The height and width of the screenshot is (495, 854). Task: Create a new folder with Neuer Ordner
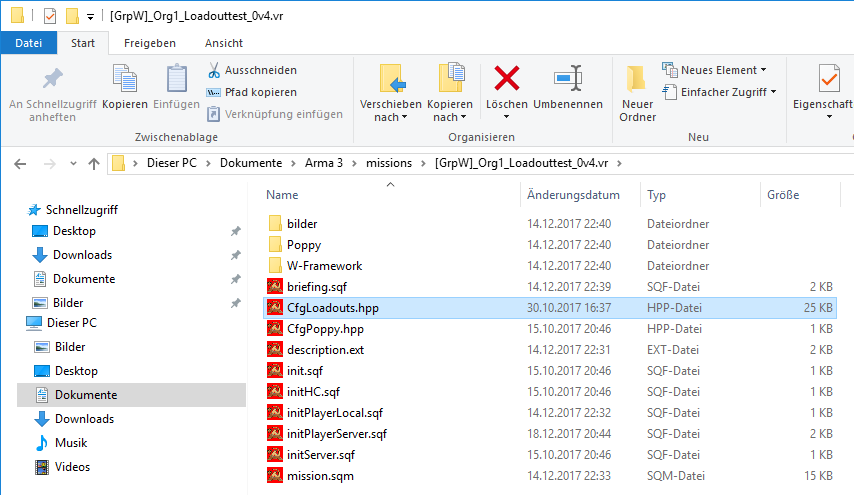pyautogui.click(x=637, y=93)
